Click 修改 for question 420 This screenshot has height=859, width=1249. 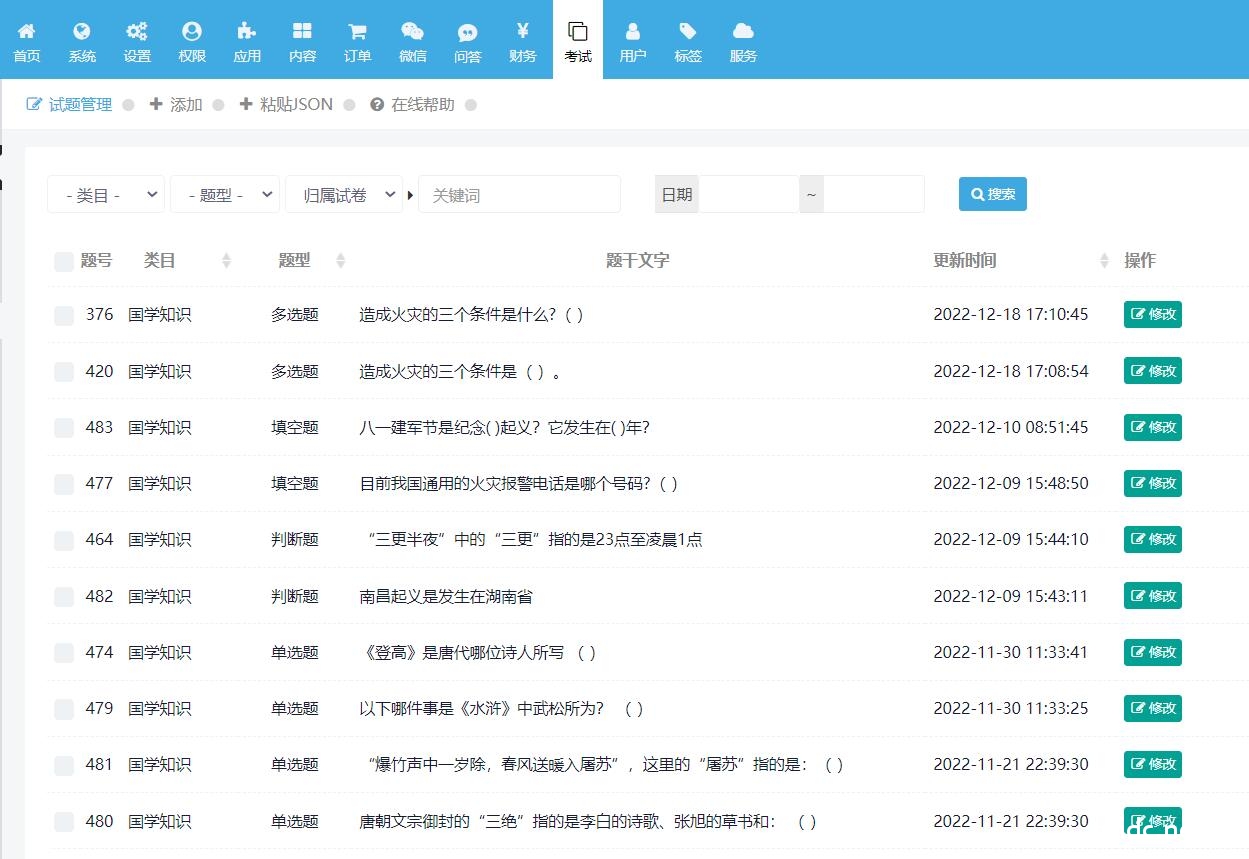click(x=1153, y=370)
